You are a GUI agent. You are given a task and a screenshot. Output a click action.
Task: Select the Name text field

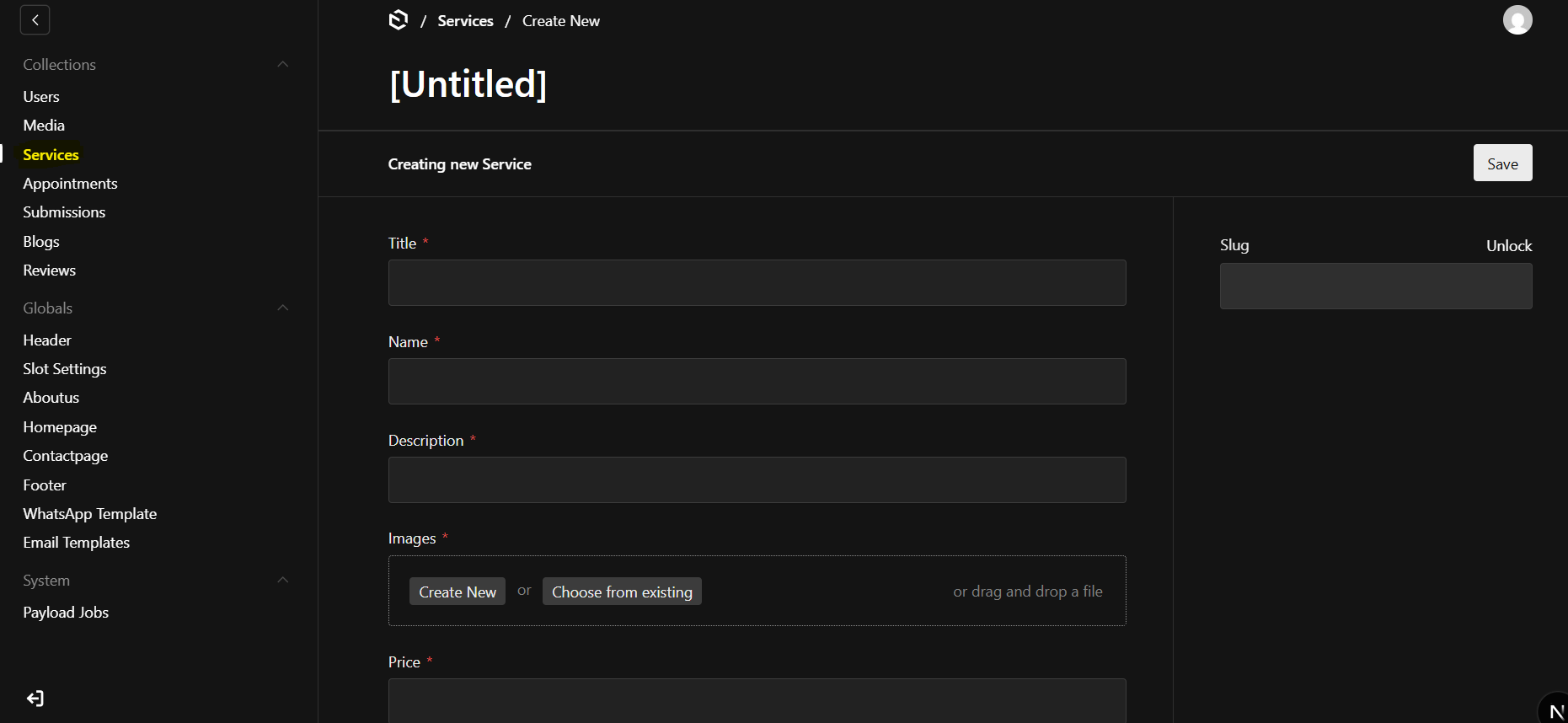pyautogui.click(x=757, y=382)
